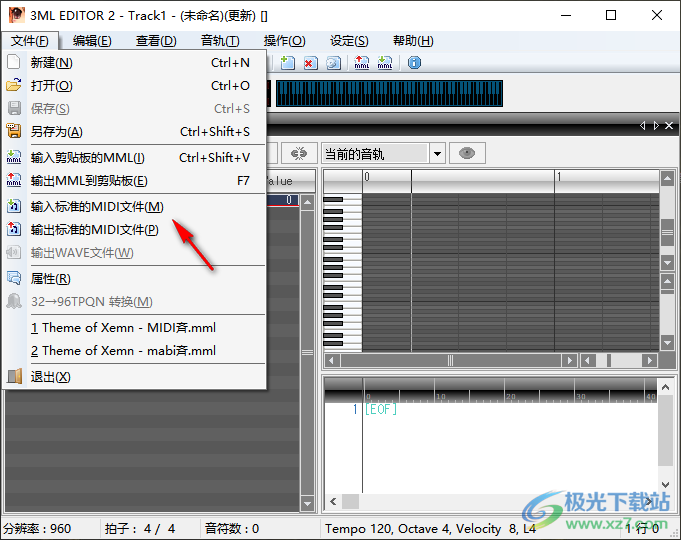Screen dimensions: 681x540
Task: Click the properties icon beside 属性
Action: click(14, 278)
